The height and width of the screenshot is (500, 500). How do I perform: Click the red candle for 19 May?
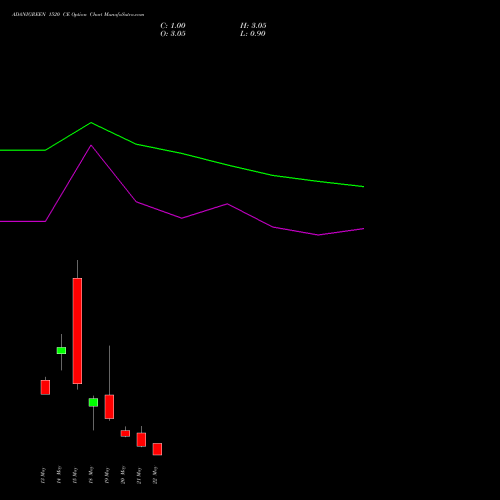(x=109, y=407)
